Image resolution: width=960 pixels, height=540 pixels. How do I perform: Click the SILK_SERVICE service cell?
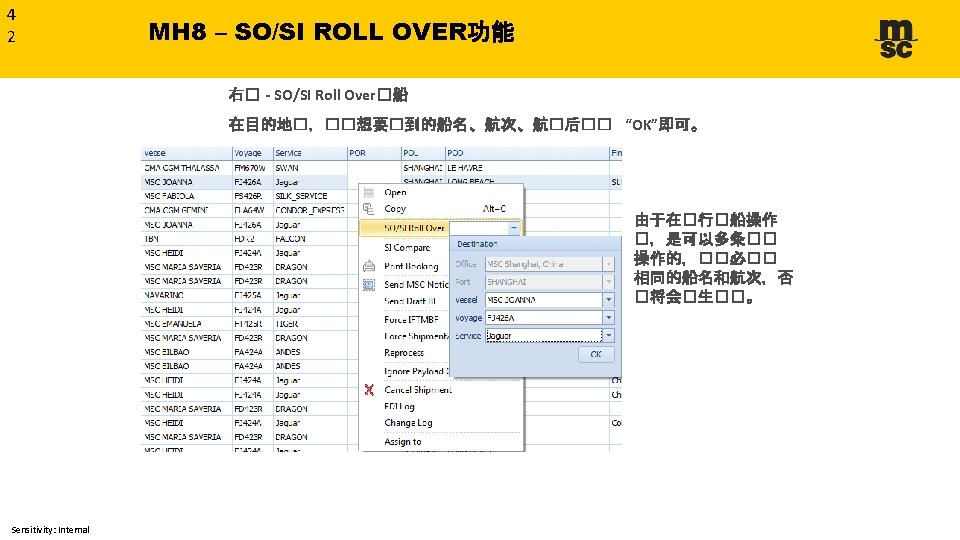click(310, 196)
